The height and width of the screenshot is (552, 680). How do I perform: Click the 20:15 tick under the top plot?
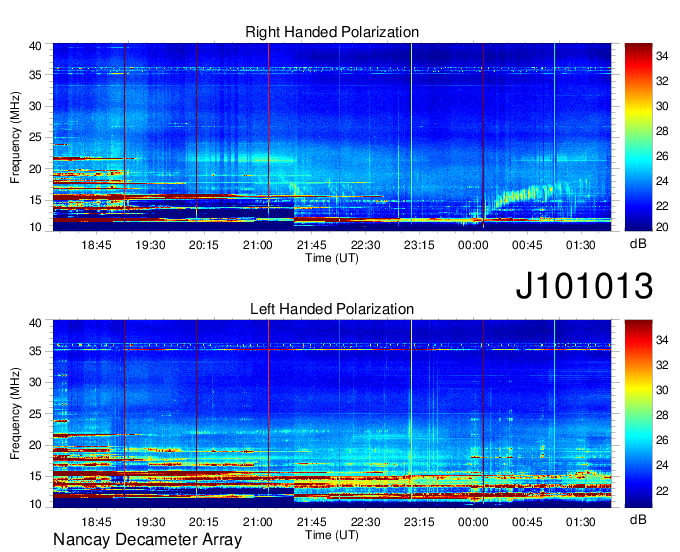[204, 245]
